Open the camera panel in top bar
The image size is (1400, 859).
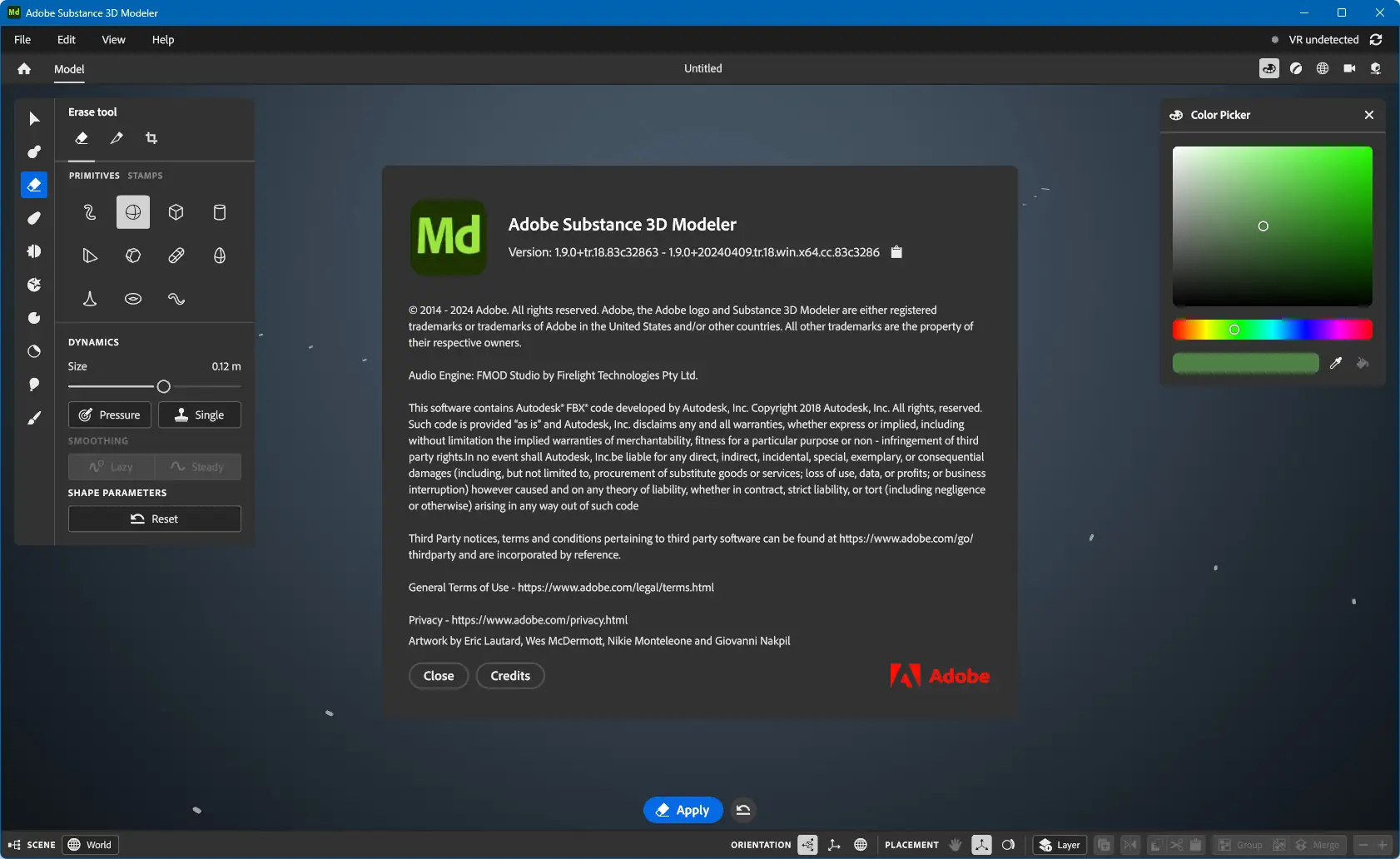pyautogui.click(x=1349, y=69)
